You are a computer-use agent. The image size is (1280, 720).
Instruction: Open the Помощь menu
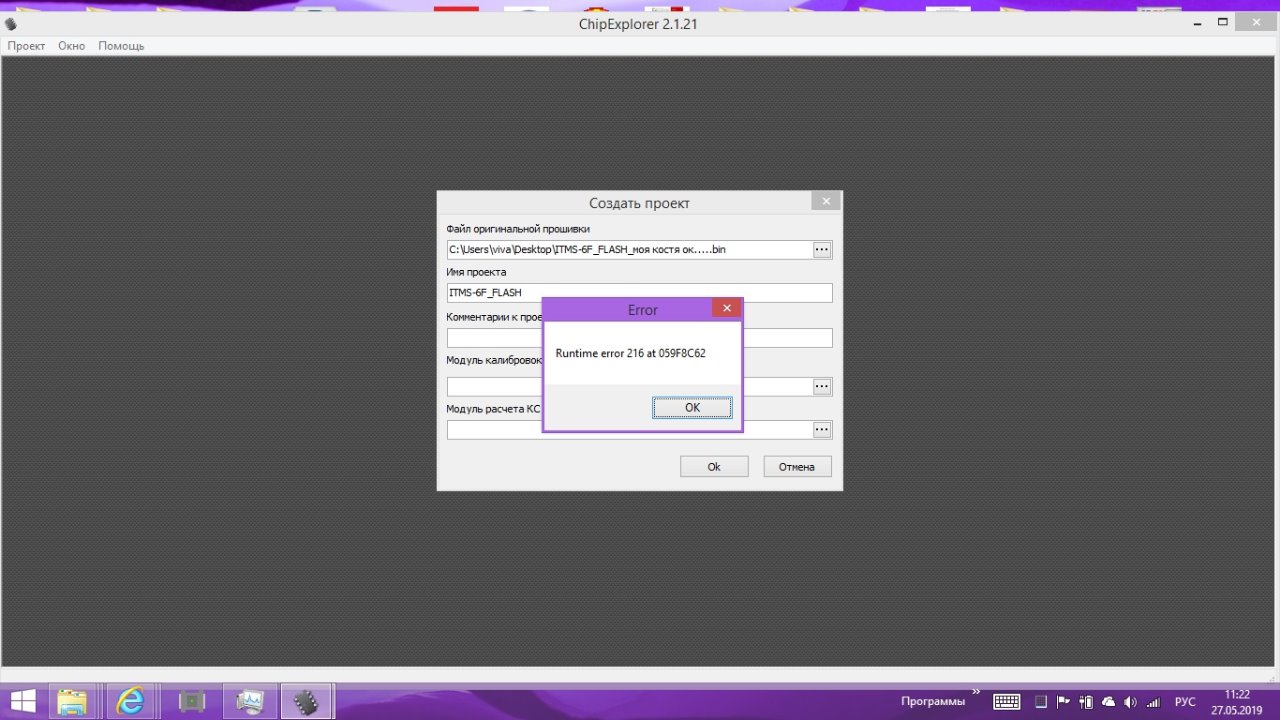121,46
